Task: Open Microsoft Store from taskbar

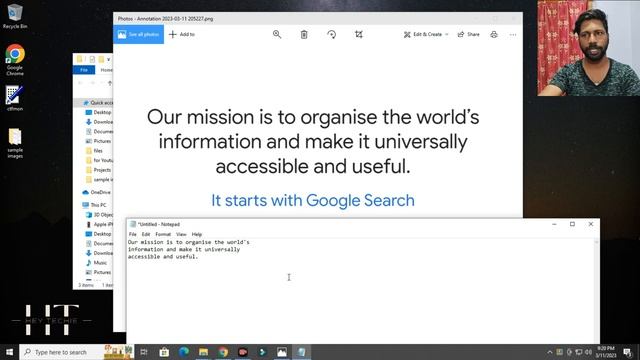Action: click(164, 352)
